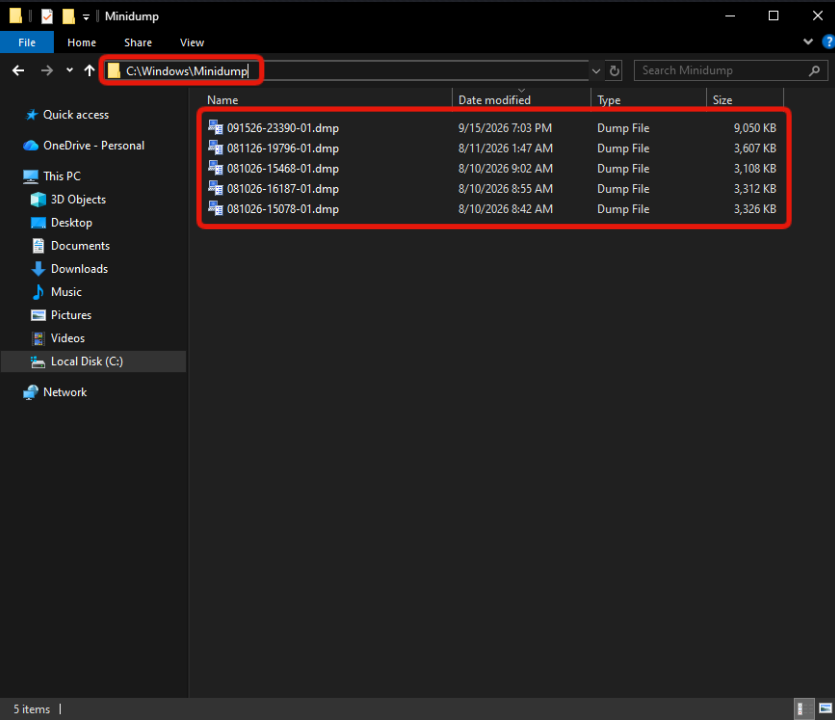The width and height of the screenshot is (835, 720).
Task: Click the Properties quick access icon
Action: [x=47, y=17]
